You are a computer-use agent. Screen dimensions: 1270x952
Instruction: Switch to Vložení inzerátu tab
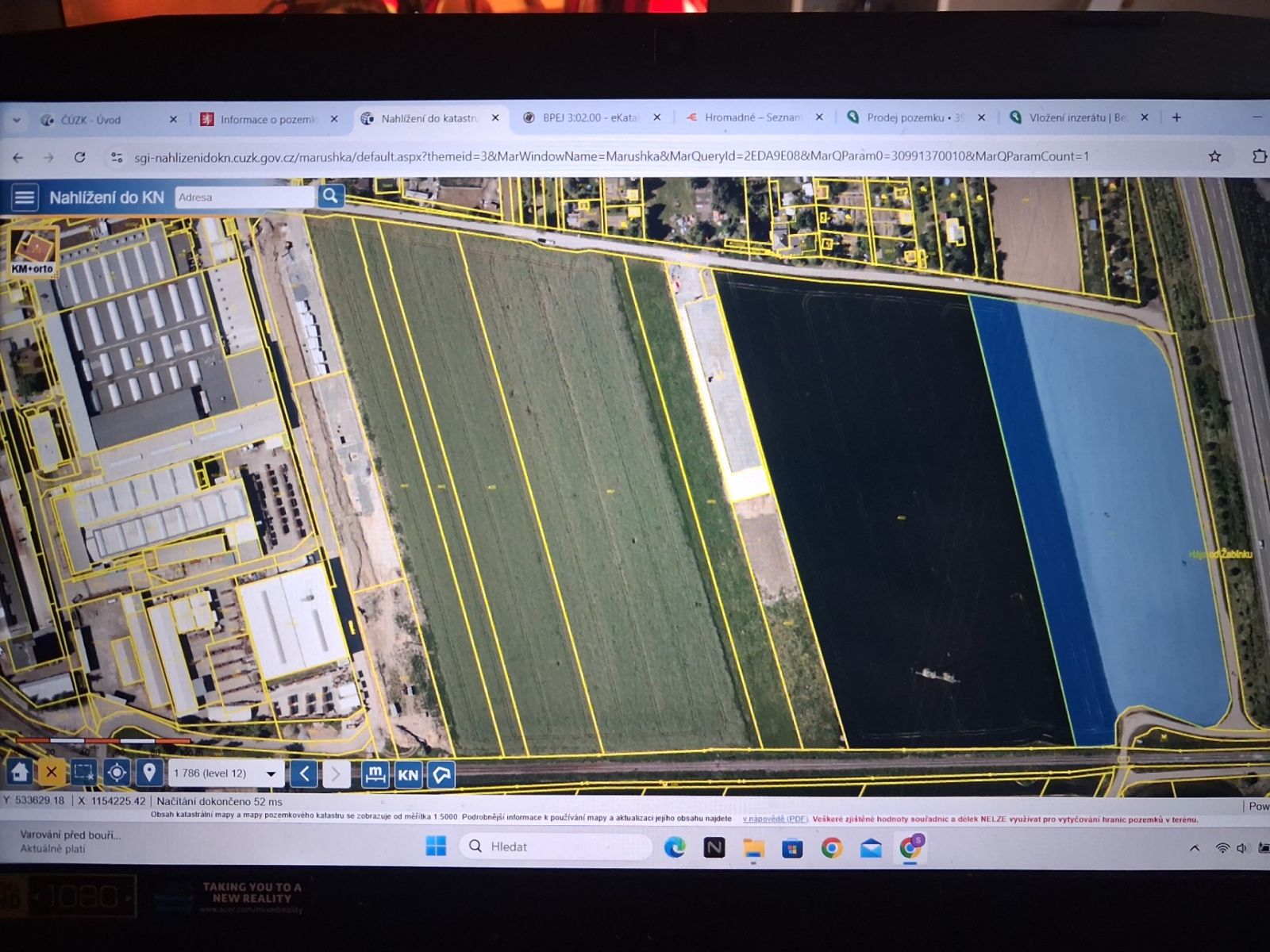1077,117
